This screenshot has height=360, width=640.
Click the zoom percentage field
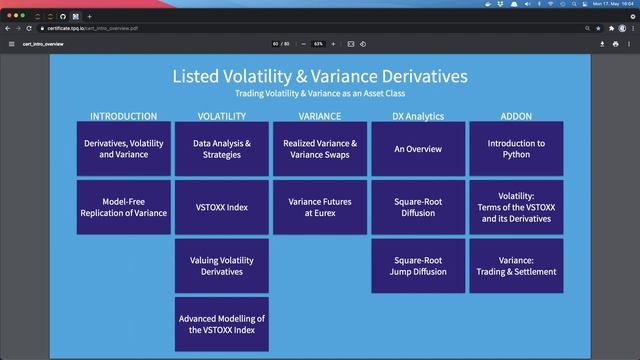[x=318, y=44]
